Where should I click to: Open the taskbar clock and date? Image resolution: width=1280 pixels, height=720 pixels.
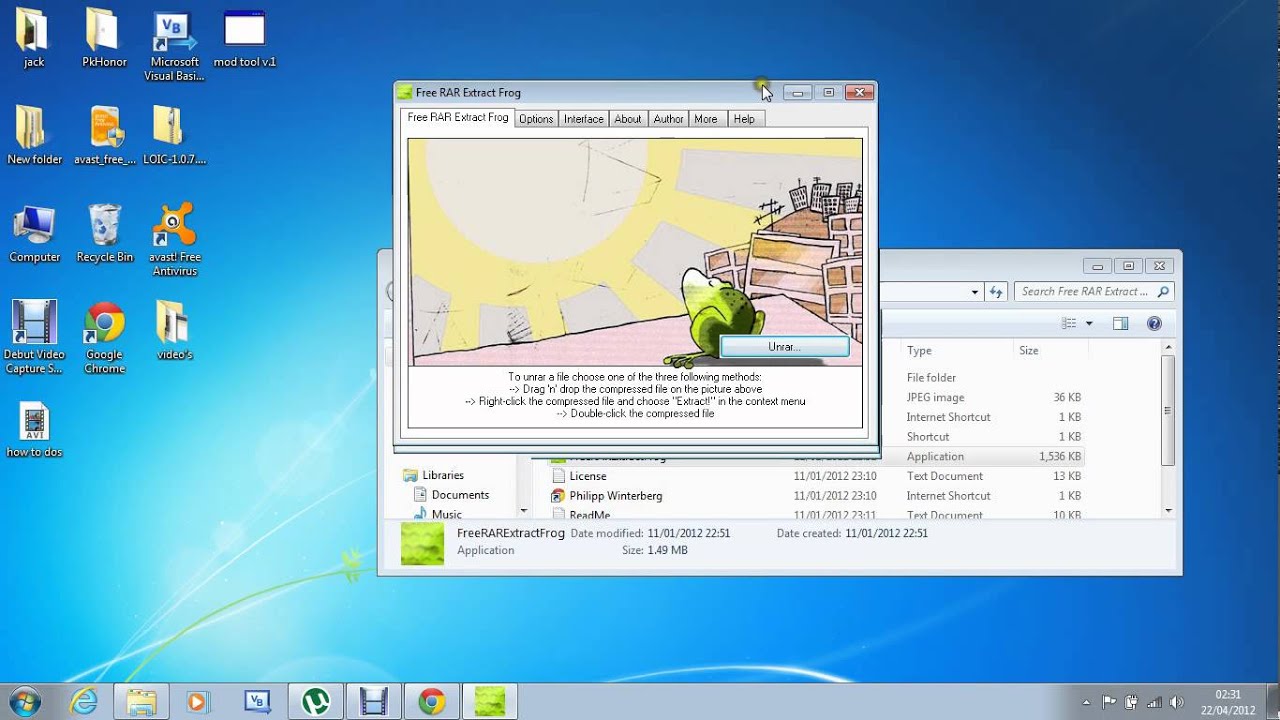click(x=1229, y=702)
